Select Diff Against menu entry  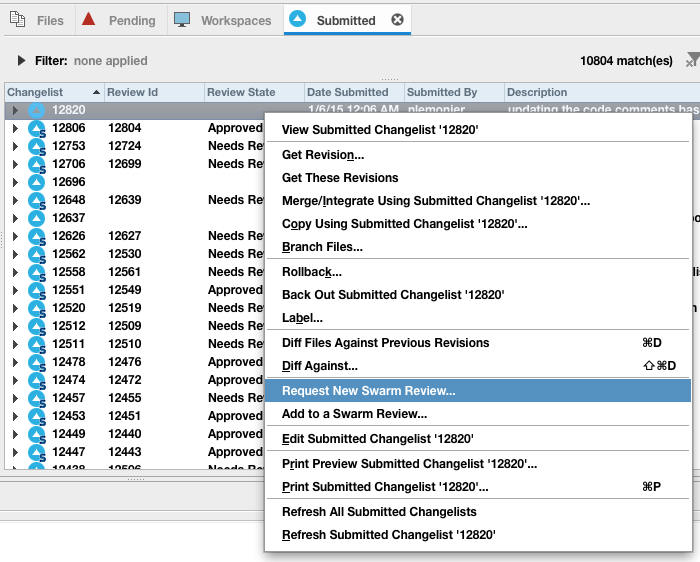point(478,366)
